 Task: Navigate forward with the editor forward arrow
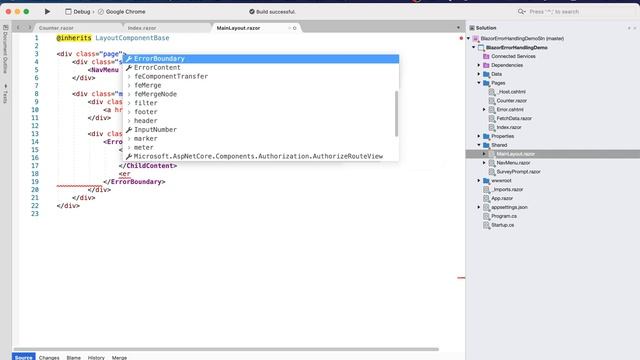click(x=29, y=28)
